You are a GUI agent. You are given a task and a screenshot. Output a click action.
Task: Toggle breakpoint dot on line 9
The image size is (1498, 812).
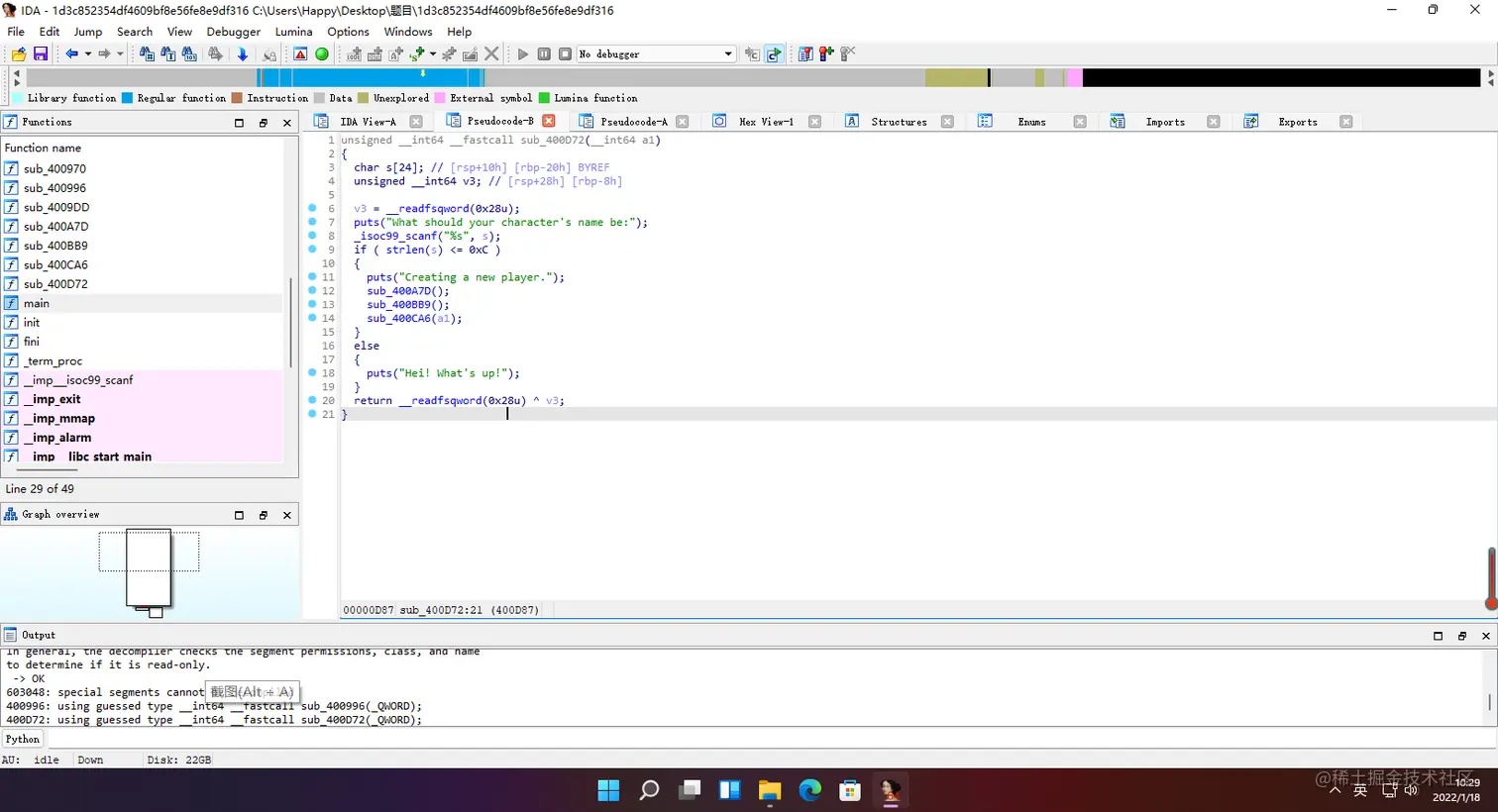(x=312, y=250)
